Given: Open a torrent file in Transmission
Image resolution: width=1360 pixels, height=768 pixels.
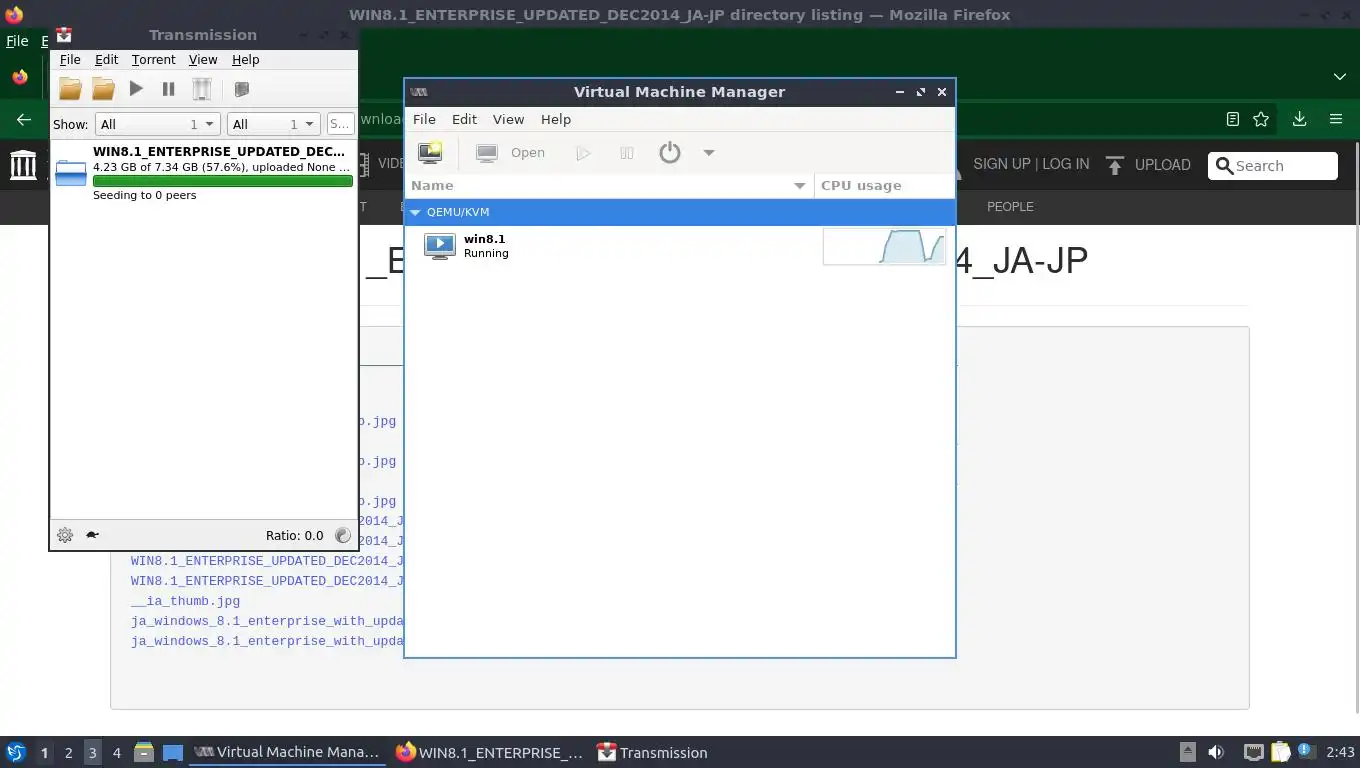Looking at the screenshot, I should pos(70,89).
